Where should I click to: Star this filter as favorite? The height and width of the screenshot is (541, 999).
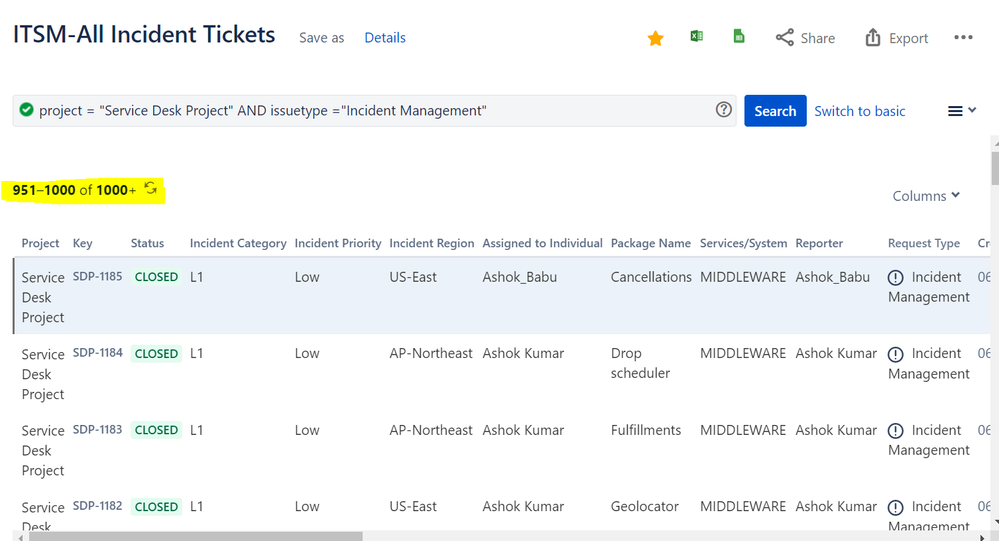pyautogui.click(x=655, y=38)
